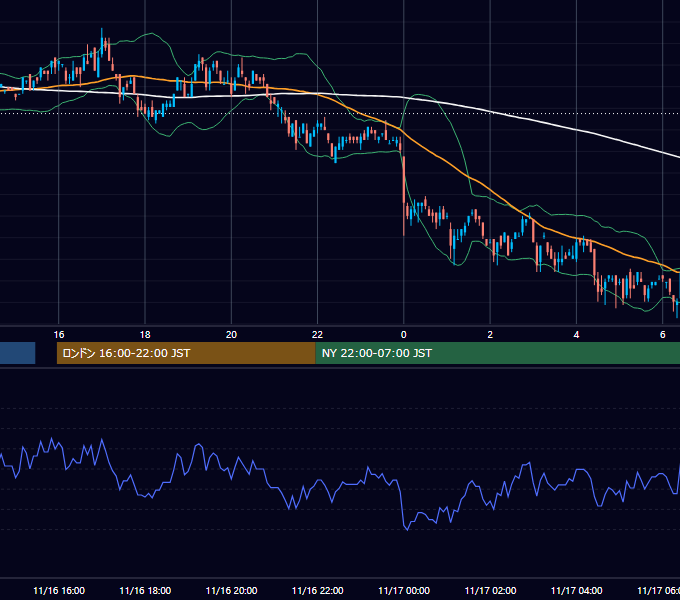Image resolution: width=680 pixels, height=600 pixels.
Task: Click the 6 hour label on price chart axis
Action: point(663,335)
